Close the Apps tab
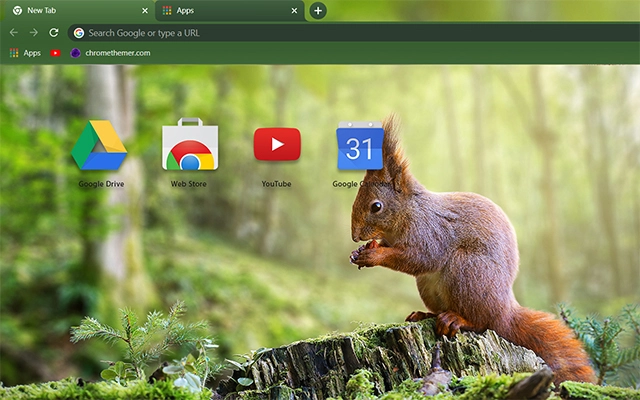Image resolution: width=640 pixels, height=400 pixels. (294, 11)
